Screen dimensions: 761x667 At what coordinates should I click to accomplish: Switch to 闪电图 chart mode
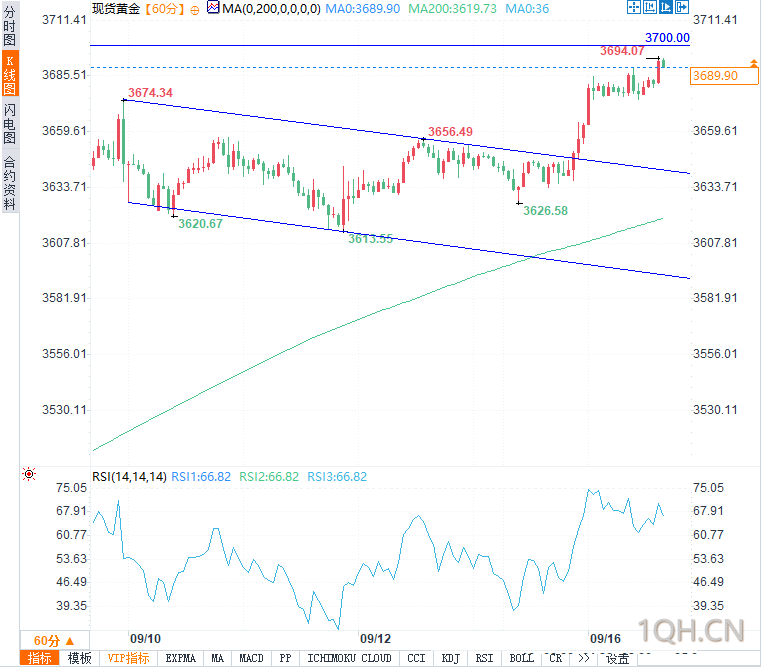[9, 124]
